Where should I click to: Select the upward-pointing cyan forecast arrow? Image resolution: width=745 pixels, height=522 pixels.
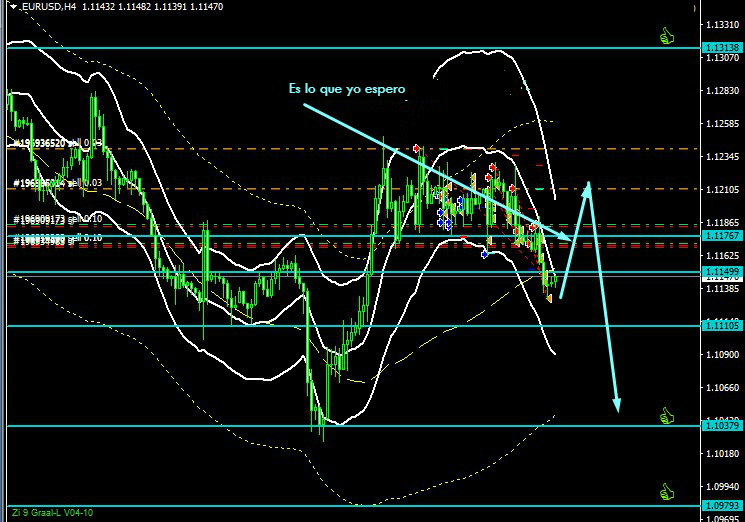[575, 240]
